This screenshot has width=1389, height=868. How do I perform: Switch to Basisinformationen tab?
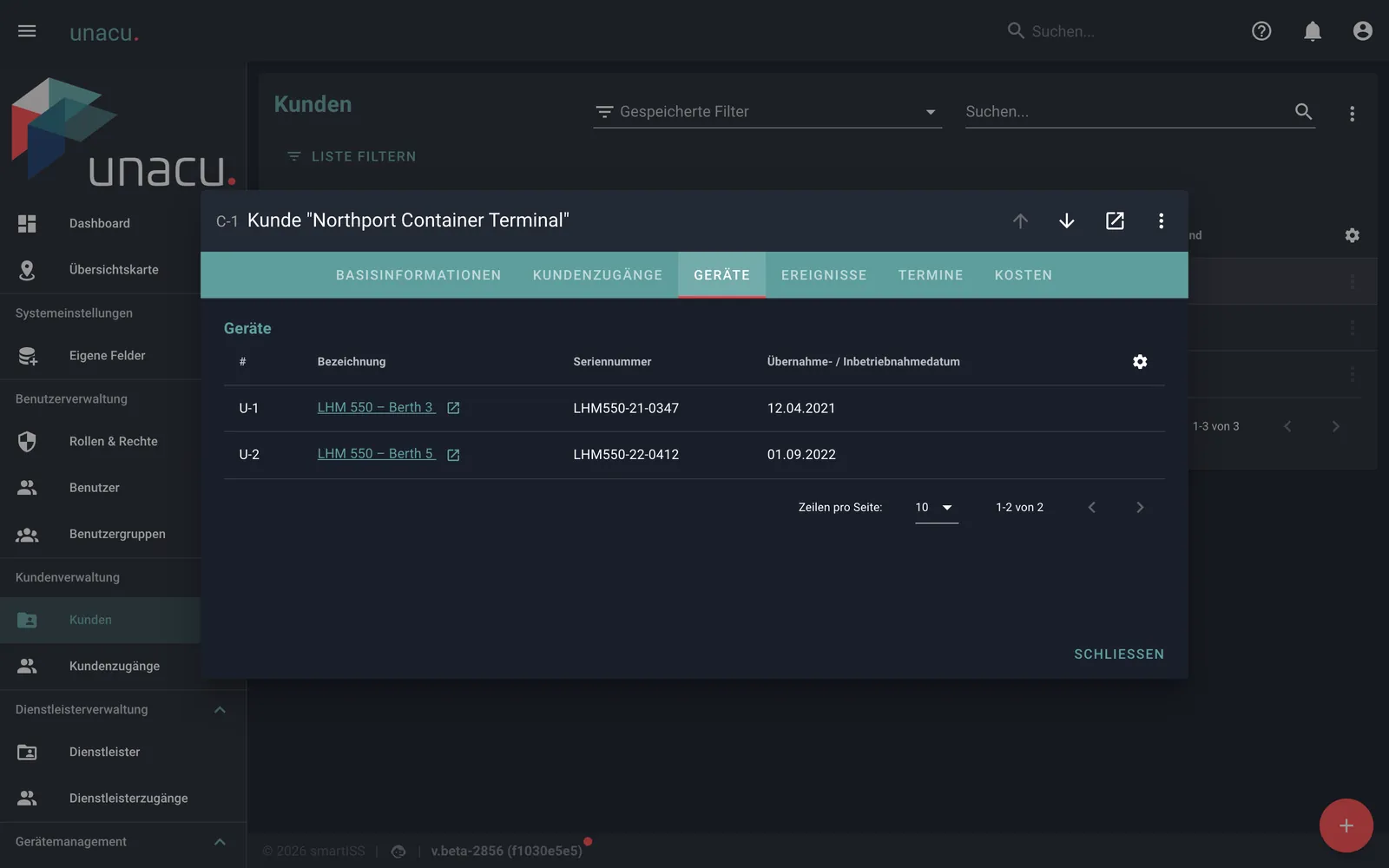418,275
